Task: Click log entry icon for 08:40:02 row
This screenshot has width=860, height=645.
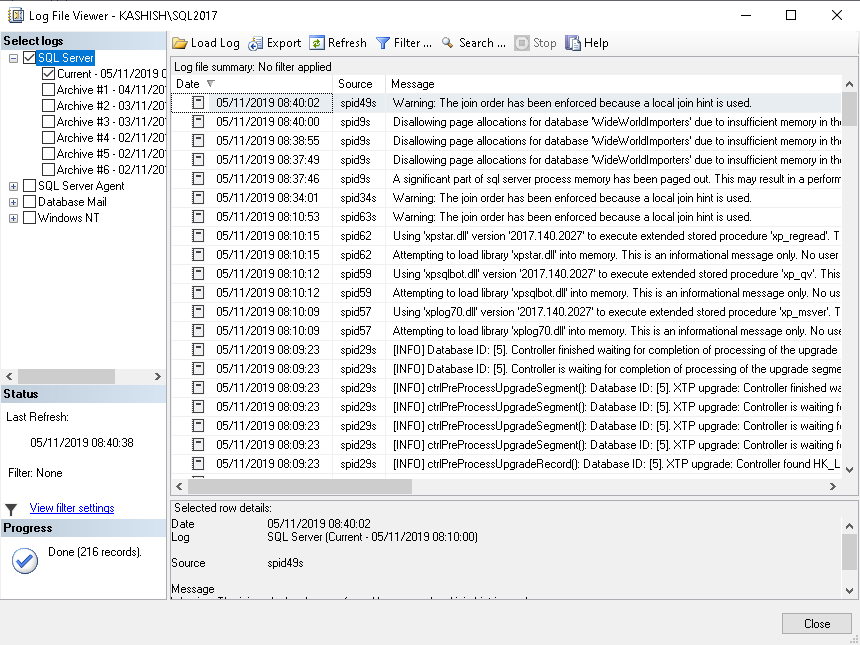Action: click(x=198, y=103)
